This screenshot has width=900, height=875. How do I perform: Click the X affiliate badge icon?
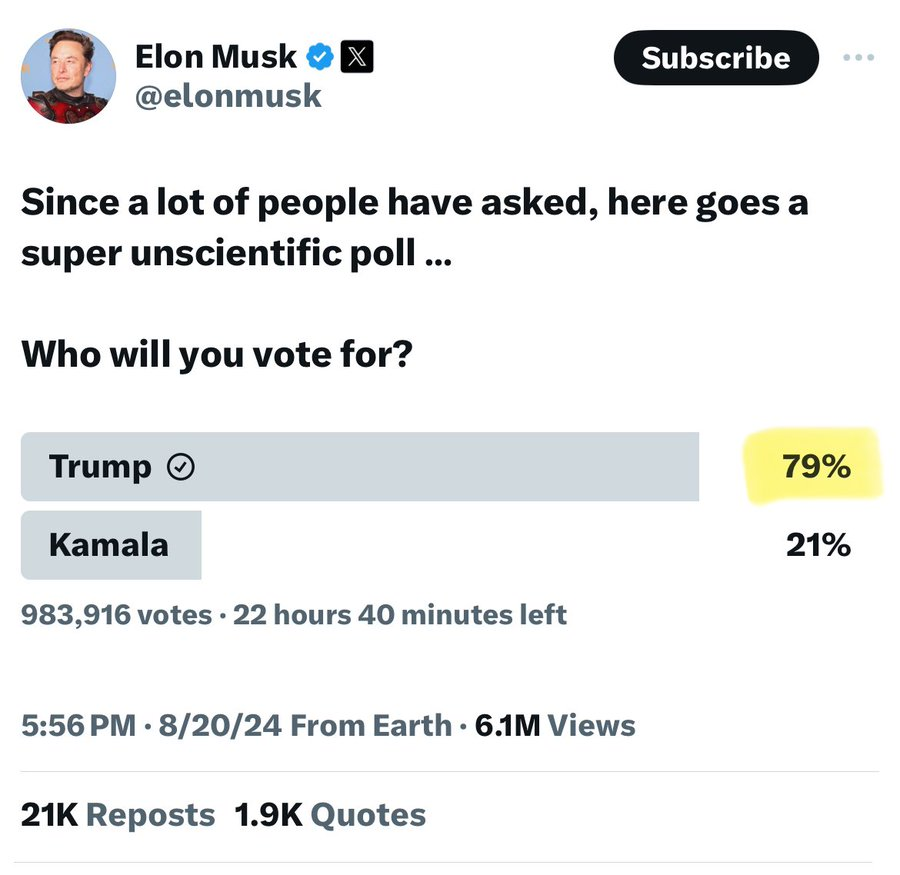[x=357, y=57]
